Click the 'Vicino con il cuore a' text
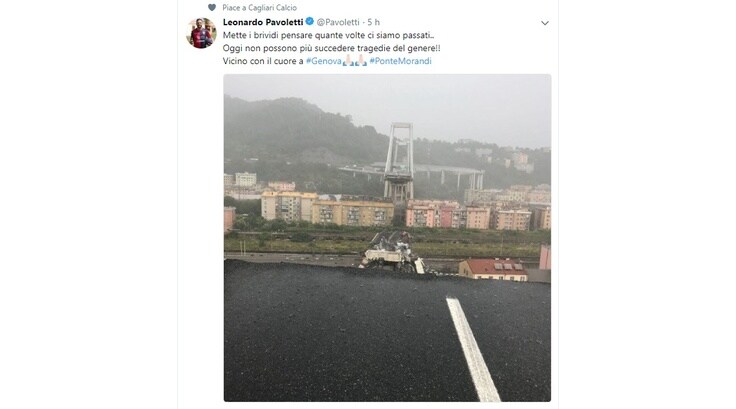The image size is (736, 409). click(263, 61)
